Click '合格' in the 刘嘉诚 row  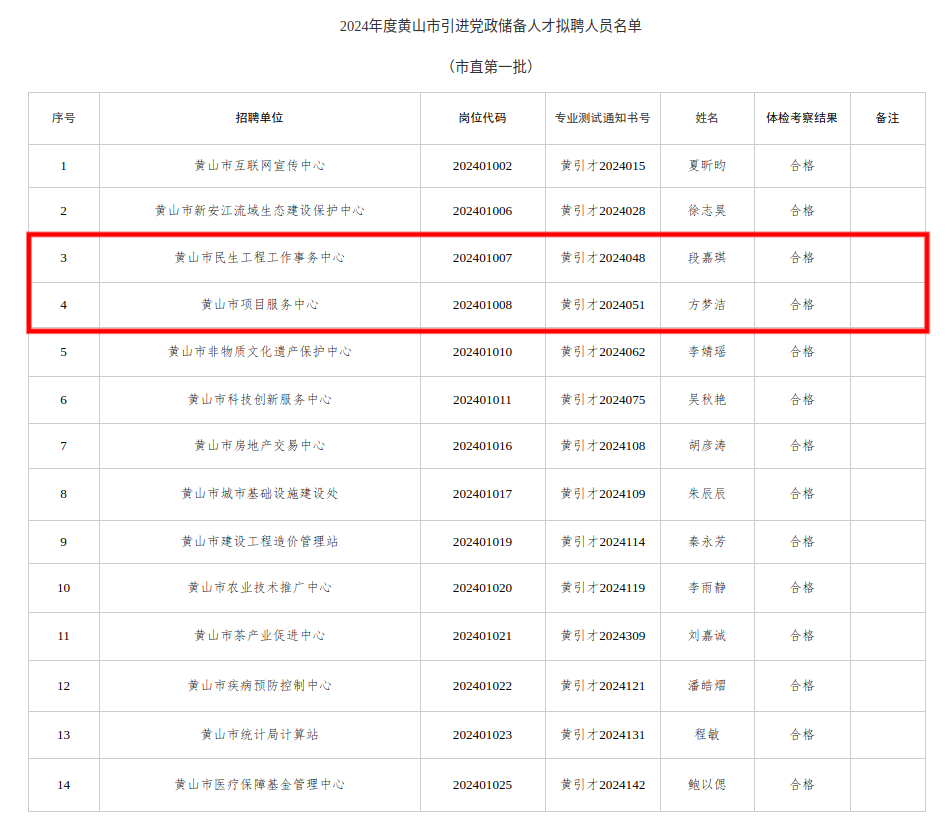tap(802, 636)
